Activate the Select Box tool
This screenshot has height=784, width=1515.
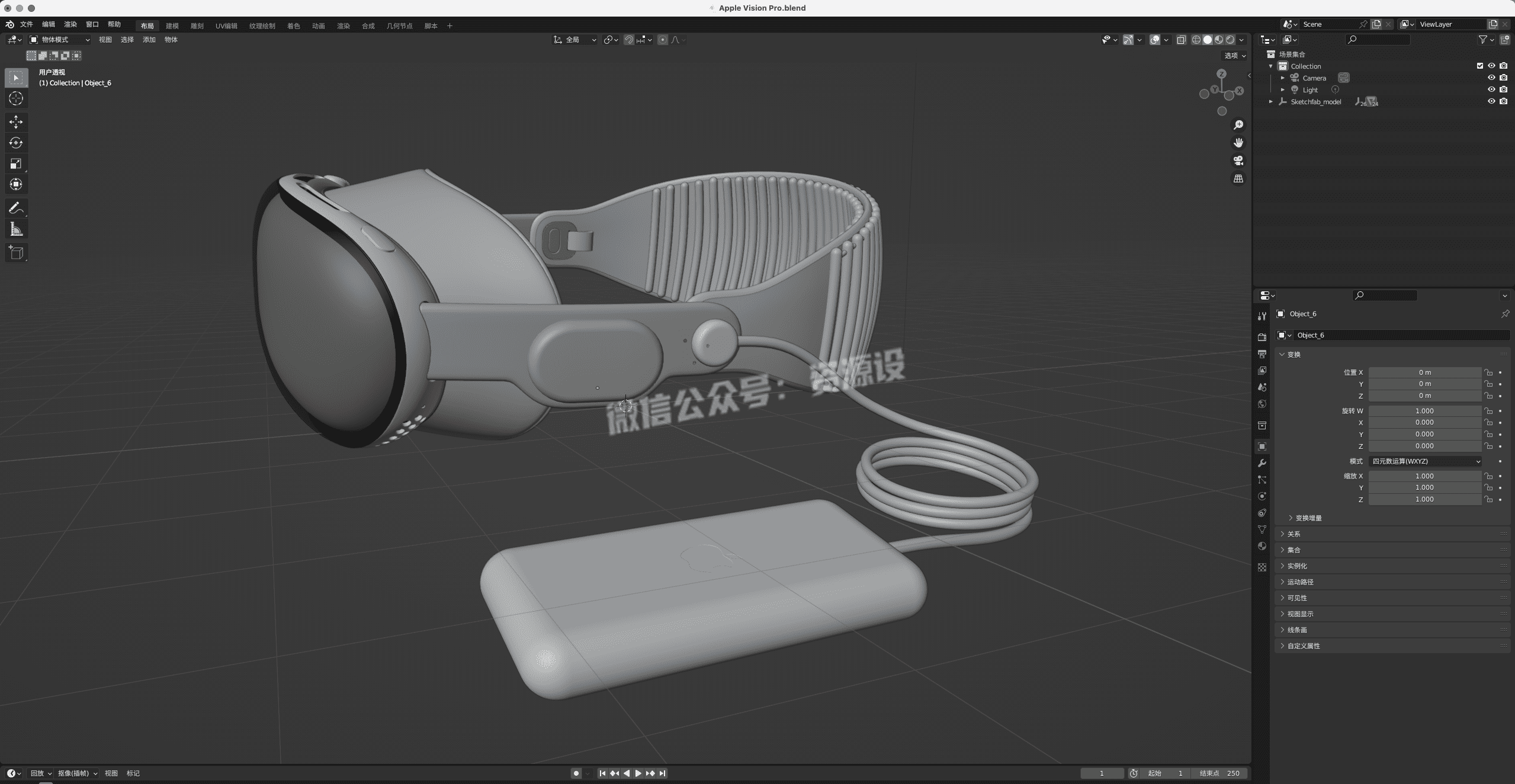click(16, 78)
